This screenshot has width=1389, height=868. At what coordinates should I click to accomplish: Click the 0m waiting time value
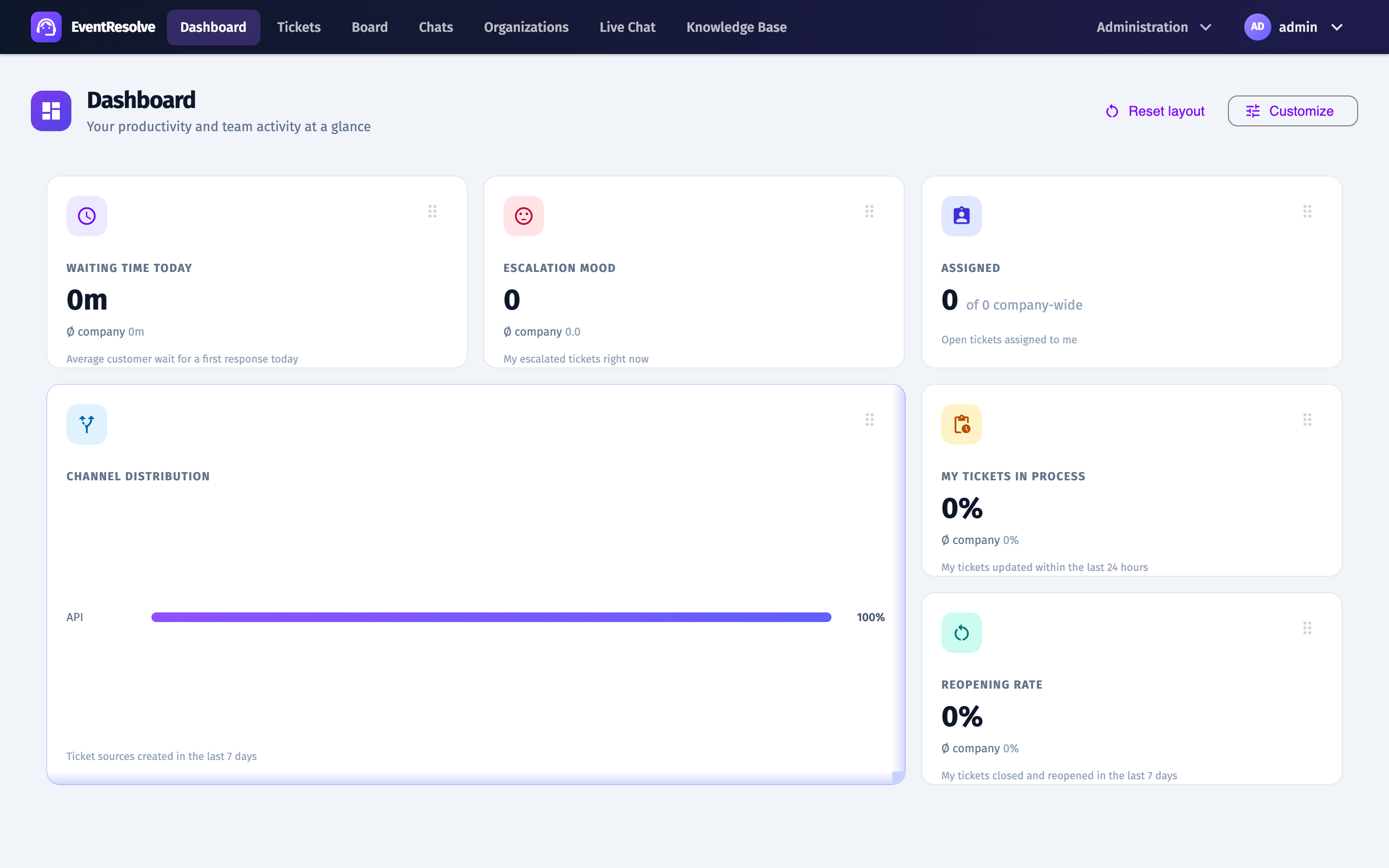tap(87, 299)
